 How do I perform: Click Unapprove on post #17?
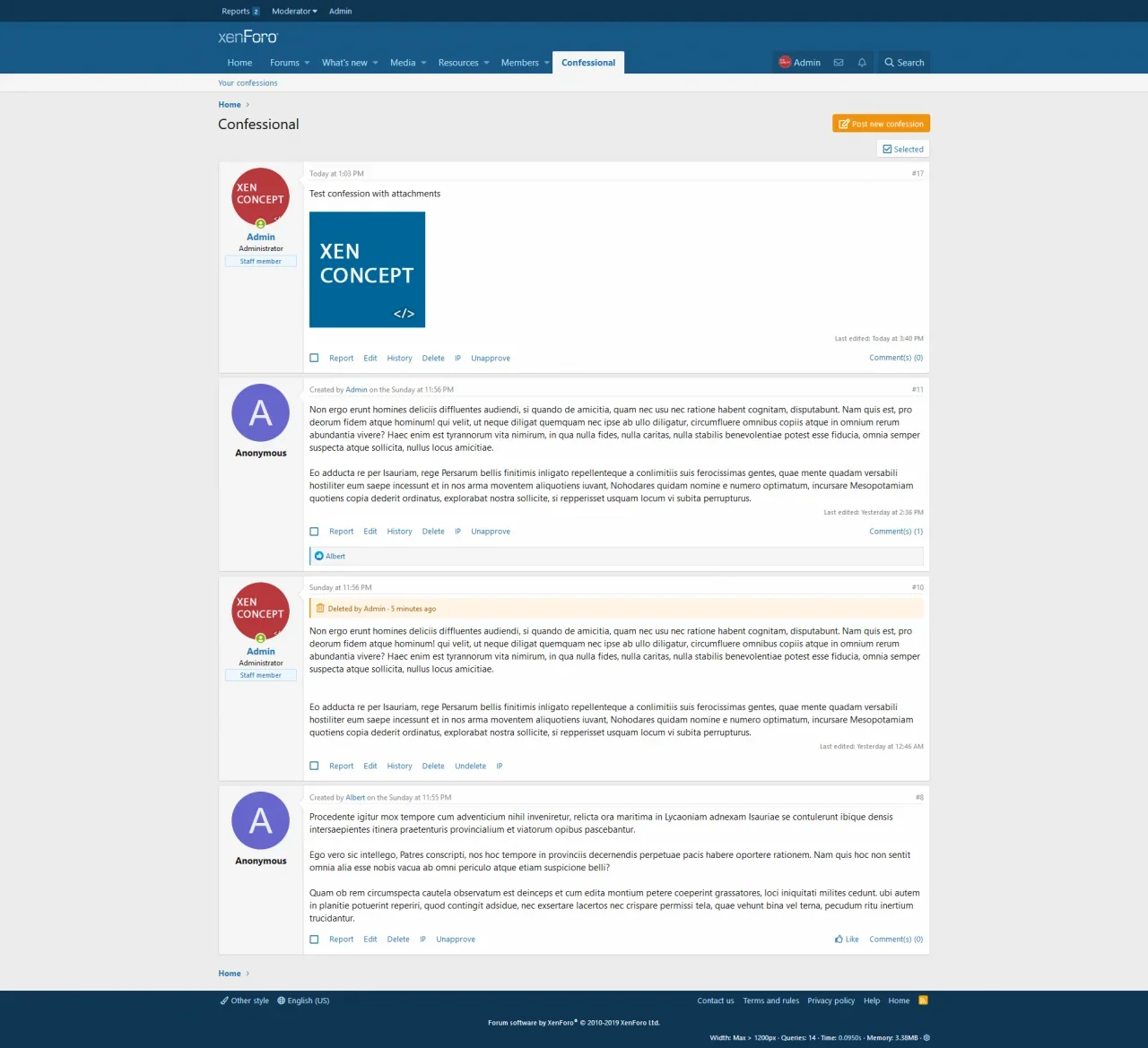(x=491, y=359)
